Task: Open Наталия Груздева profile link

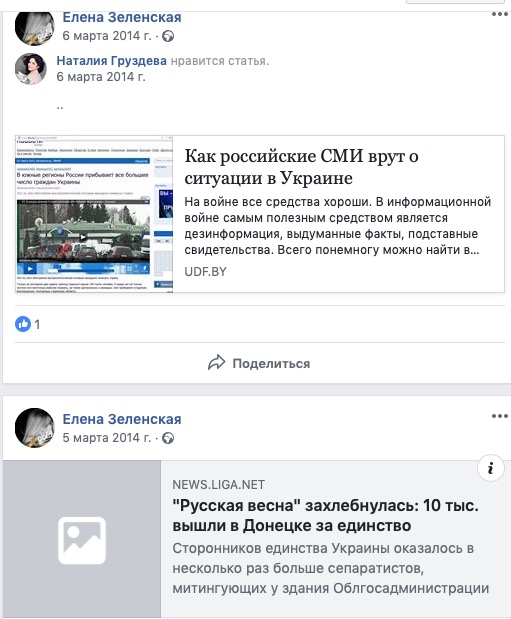Action: [x=111, y=61]
